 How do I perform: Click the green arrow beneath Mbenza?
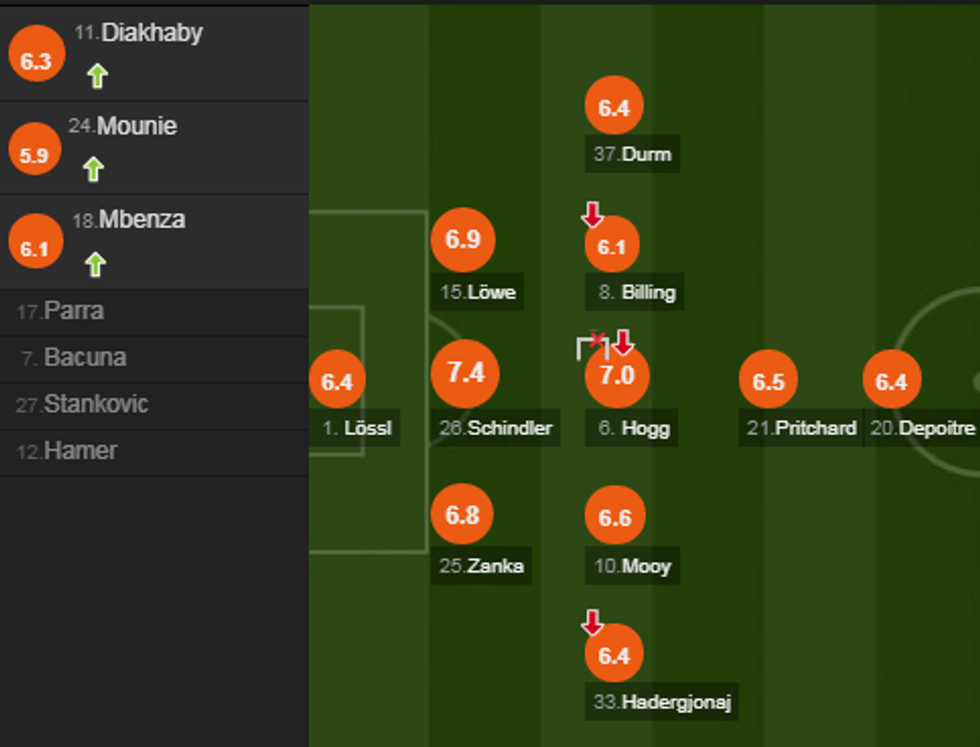[95, 264]
